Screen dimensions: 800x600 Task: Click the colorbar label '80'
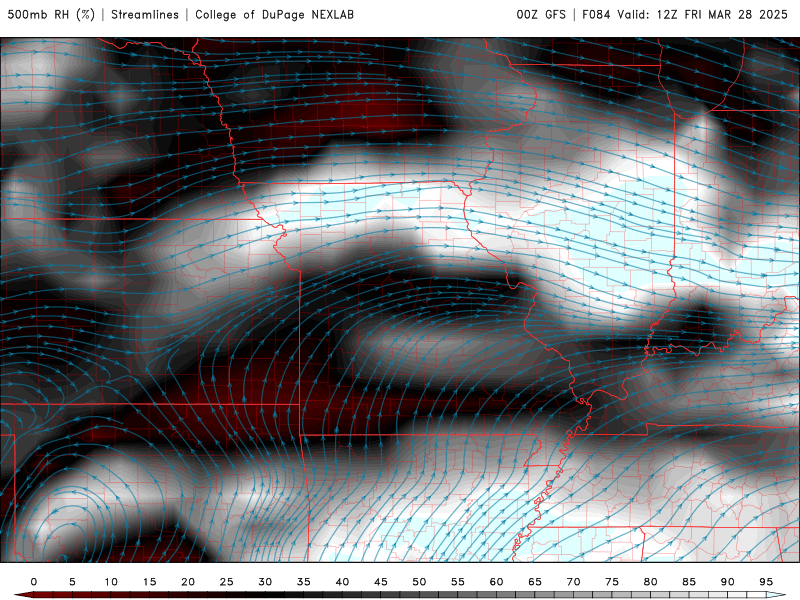(x=651, y=582)
